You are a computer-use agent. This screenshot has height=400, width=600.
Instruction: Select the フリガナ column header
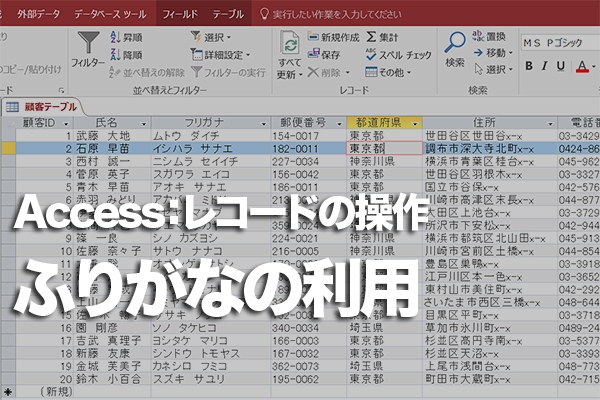click(211, 123)
